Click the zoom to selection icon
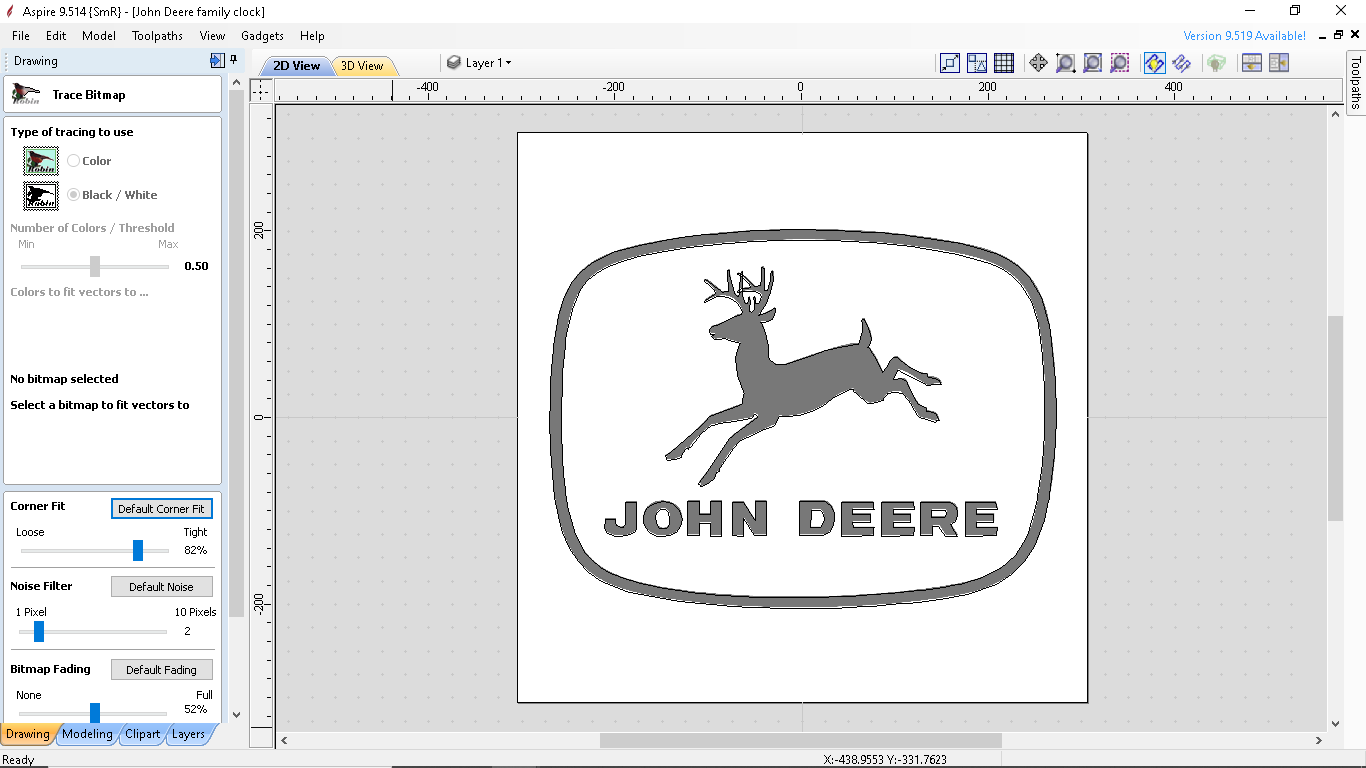This screenshot has height=768, width=1366. point(1120,63)
